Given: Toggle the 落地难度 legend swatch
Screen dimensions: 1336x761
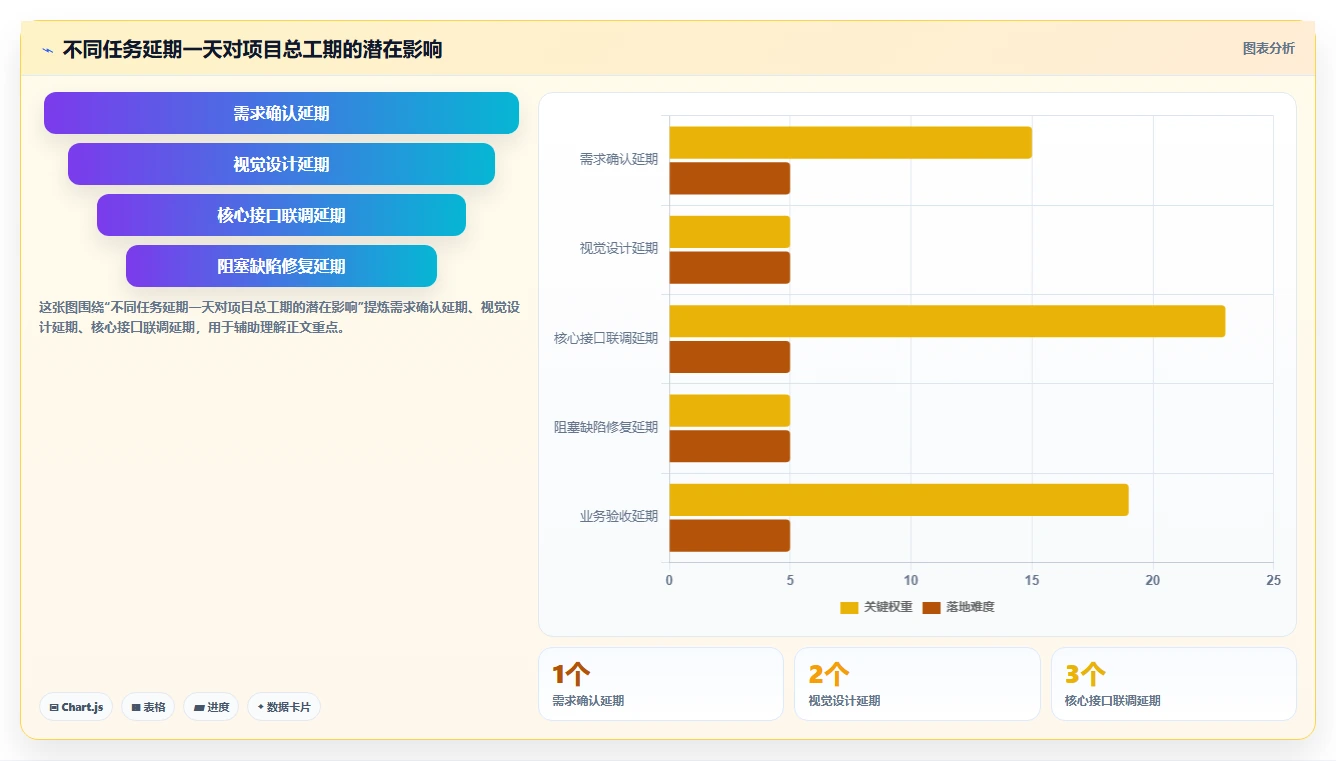Looking at the screenshot, I should pyautogui.click(x=932, y=607).
